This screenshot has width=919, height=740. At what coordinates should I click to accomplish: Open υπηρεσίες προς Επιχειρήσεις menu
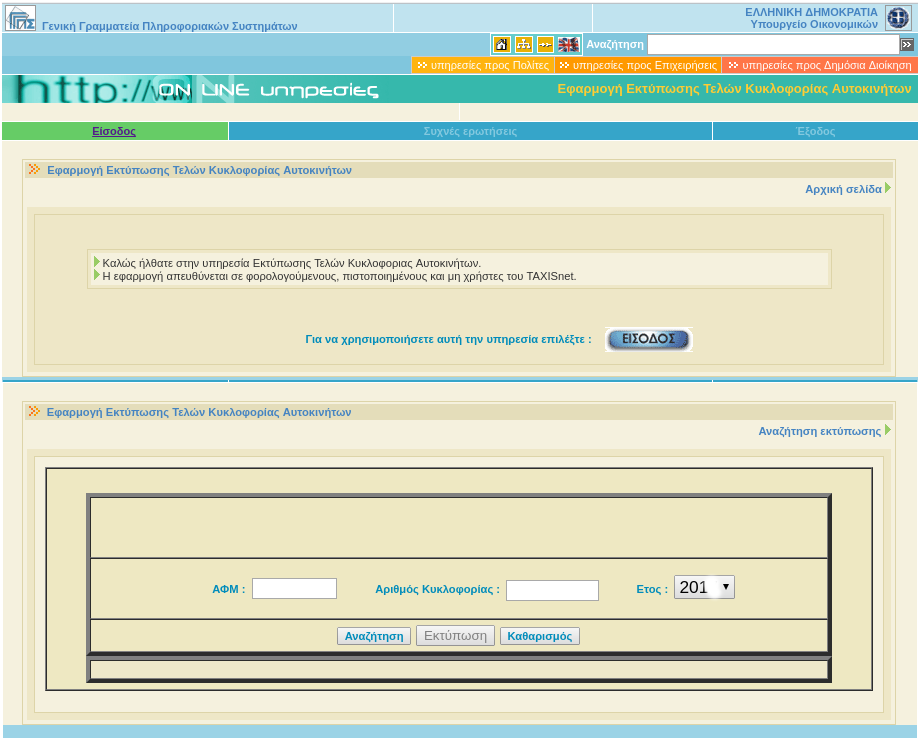coord(638,65)
